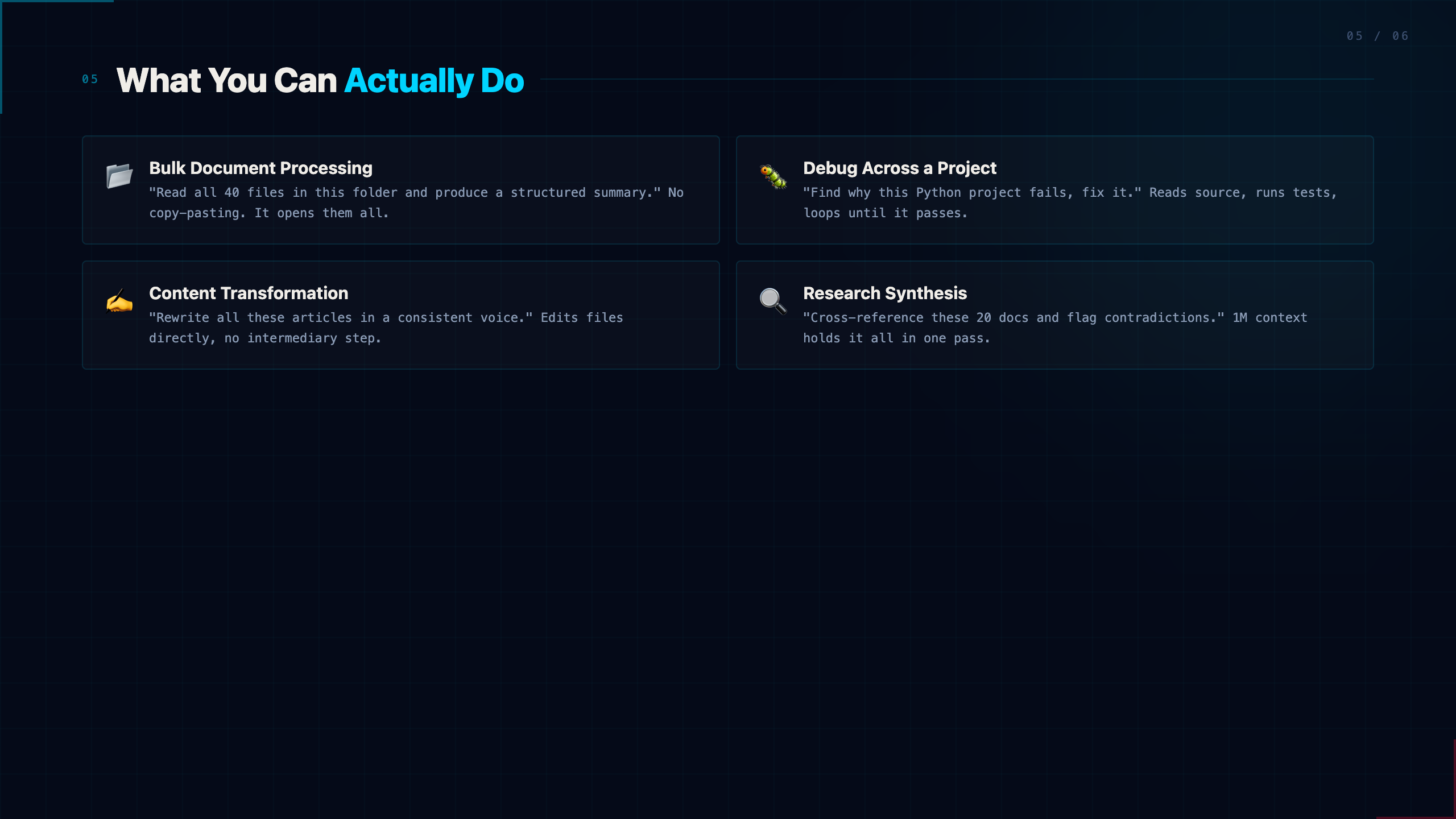This screenshot has height=819, width=1456.
Task: Select the Content Transformation heading
Action: (249, 293)
